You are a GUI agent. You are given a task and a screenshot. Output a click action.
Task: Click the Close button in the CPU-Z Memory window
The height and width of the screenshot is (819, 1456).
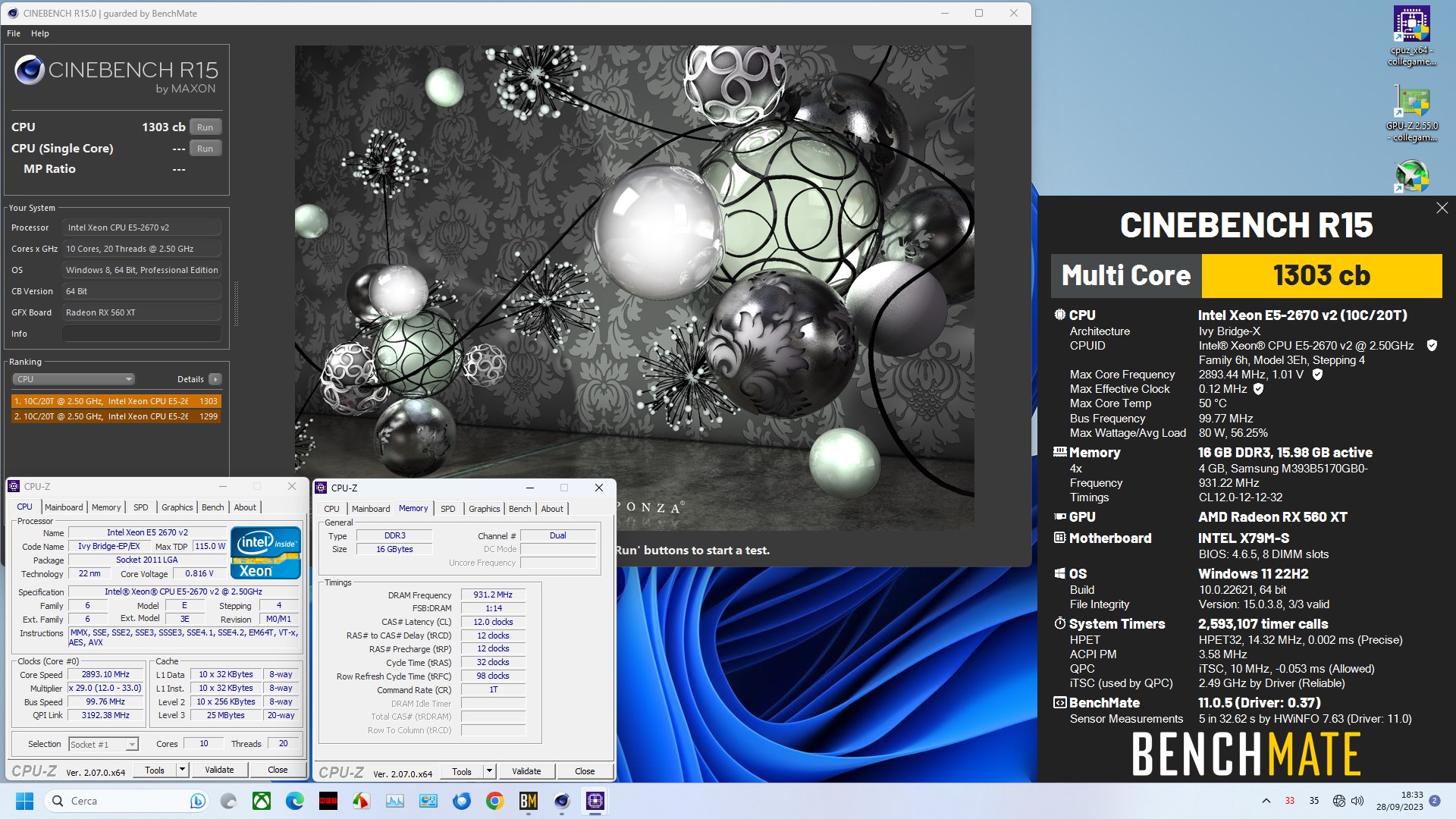pos(585,771)
